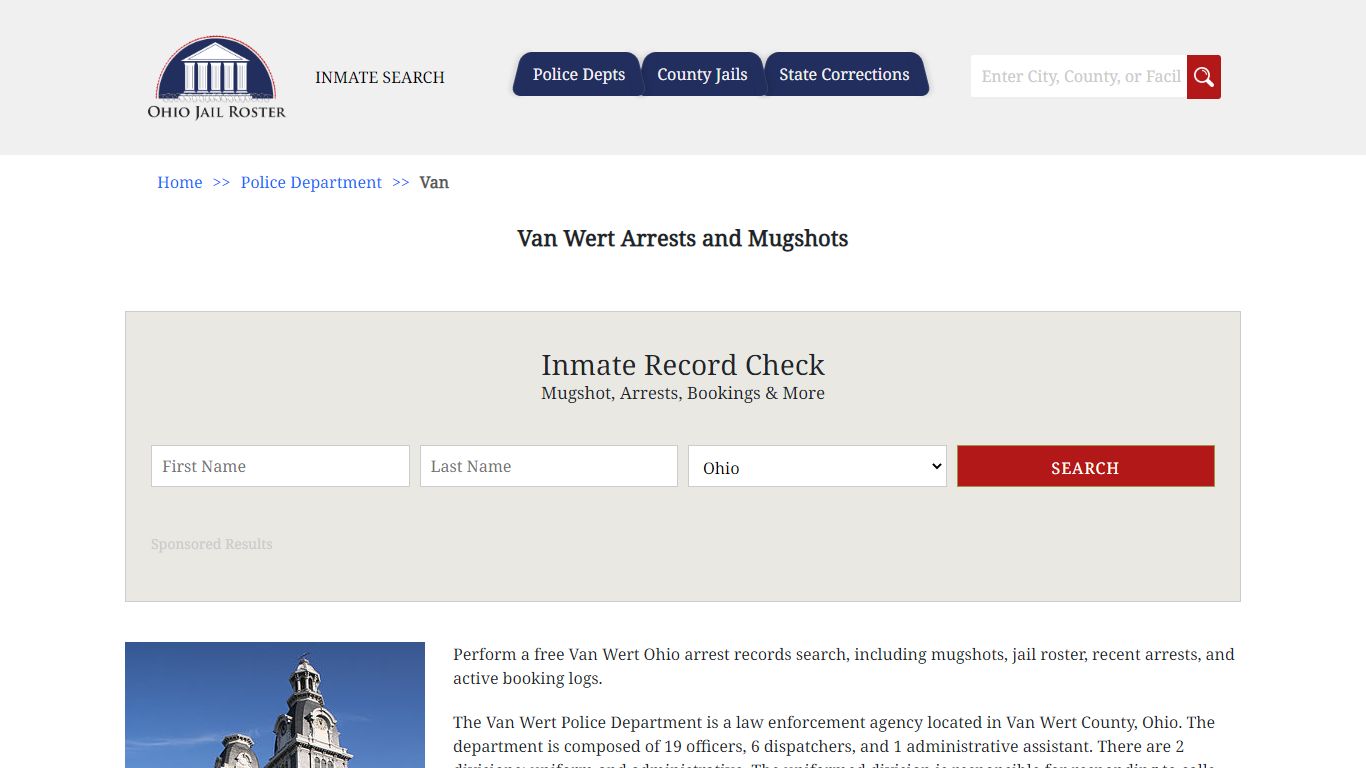
Task: Click the Van Wert courthouse photo
Action: (x=275, y=705)
